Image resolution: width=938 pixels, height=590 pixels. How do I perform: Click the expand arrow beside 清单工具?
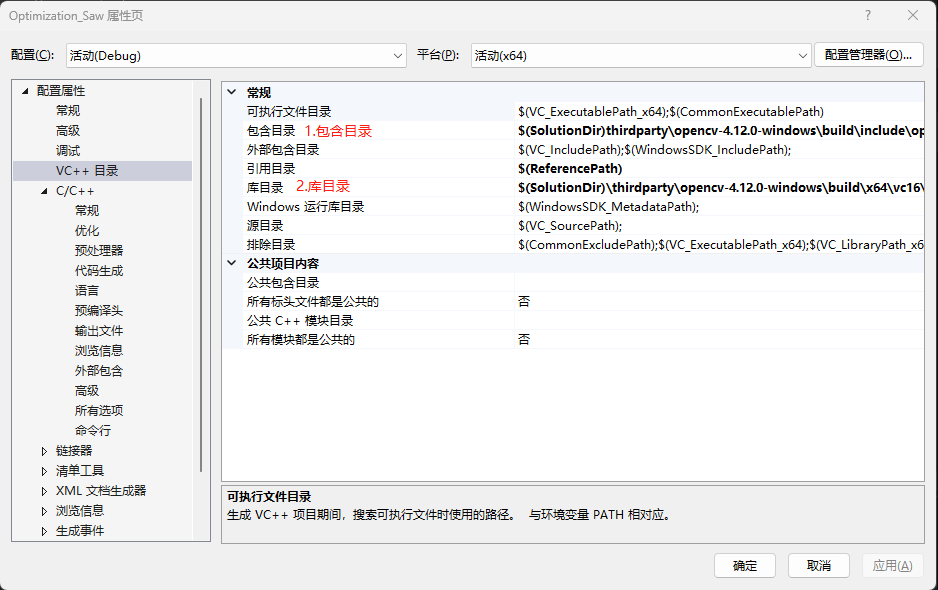click(x=44, y=470)
